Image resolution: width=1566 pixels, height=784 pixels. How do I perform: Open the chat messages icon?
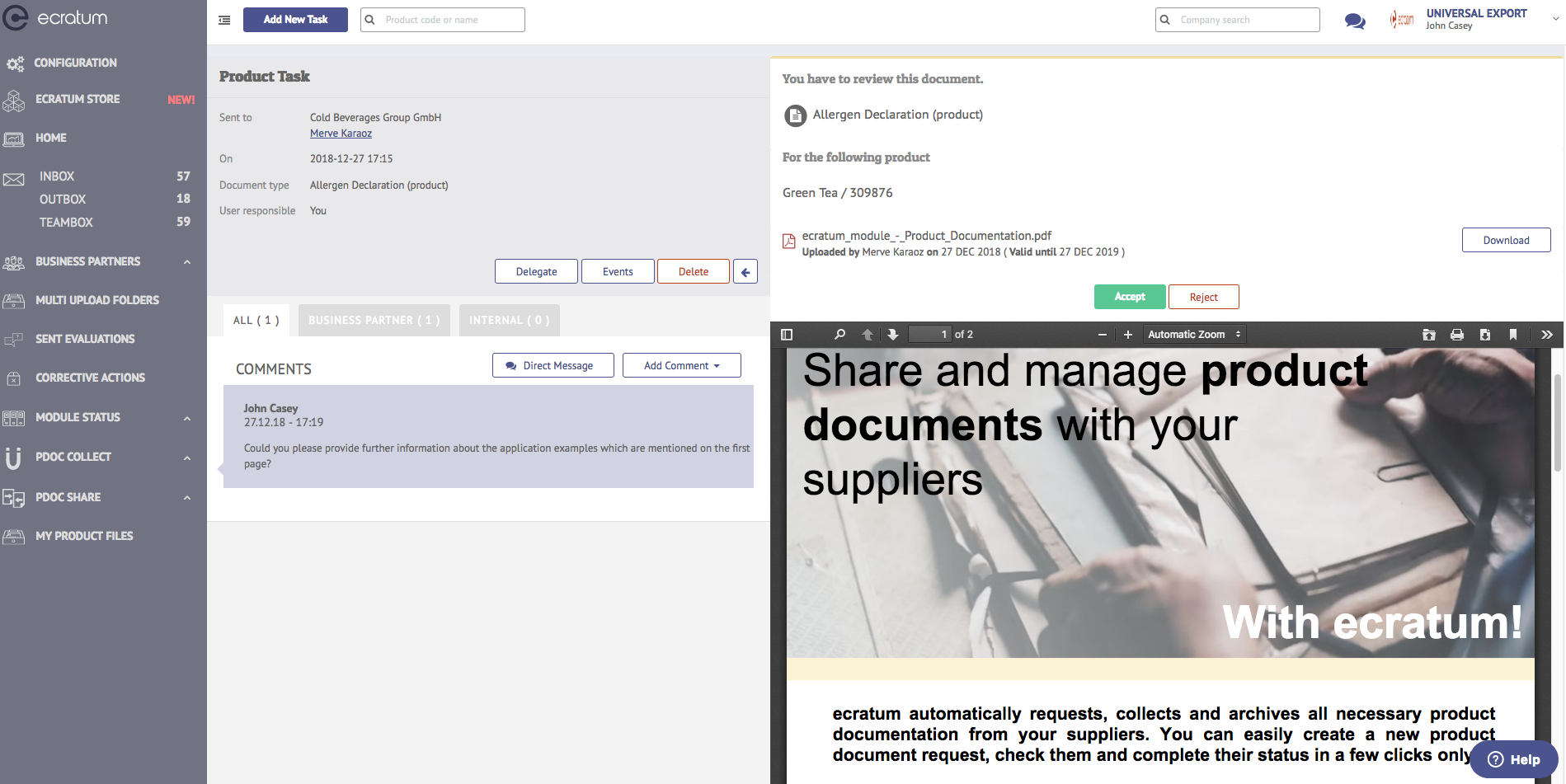point(1355,21)
